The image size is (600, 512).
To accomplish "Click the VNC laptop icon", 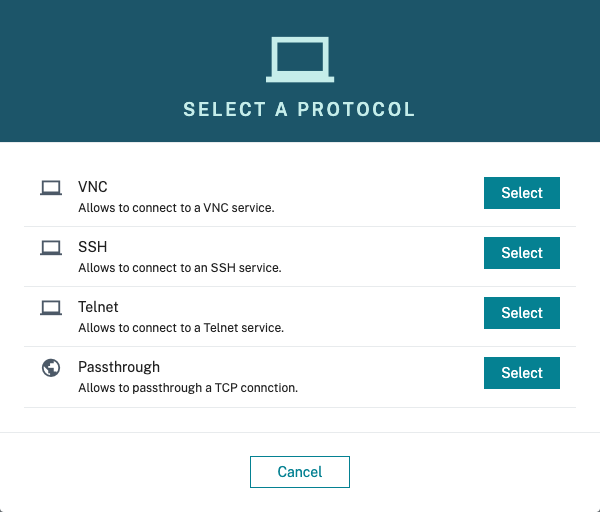I will click(x=50, y=188).
